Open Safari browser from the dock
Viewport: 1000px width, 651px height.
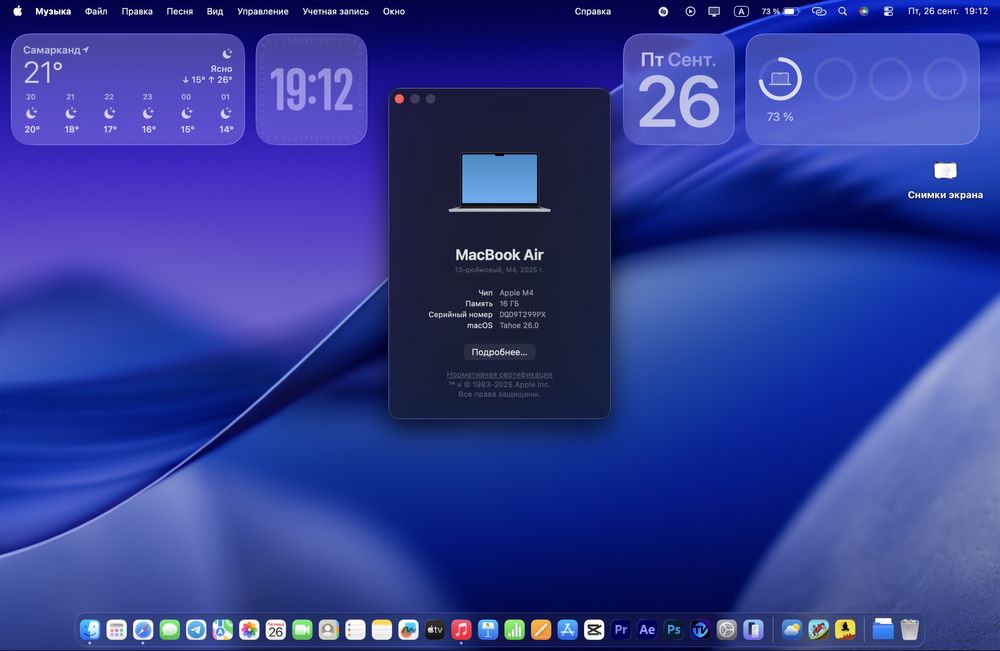143,630
